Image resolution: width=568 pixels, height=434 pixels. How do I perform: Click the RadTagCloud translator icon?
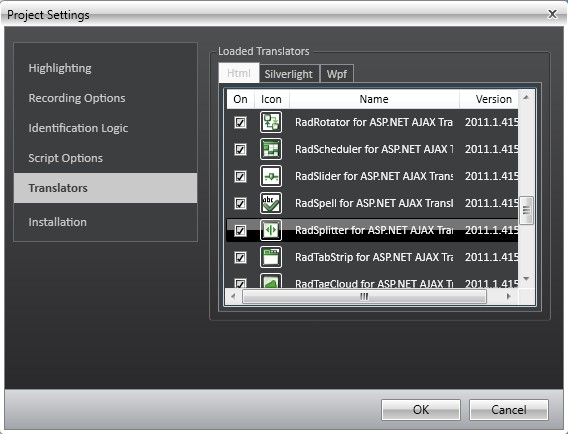271,281
